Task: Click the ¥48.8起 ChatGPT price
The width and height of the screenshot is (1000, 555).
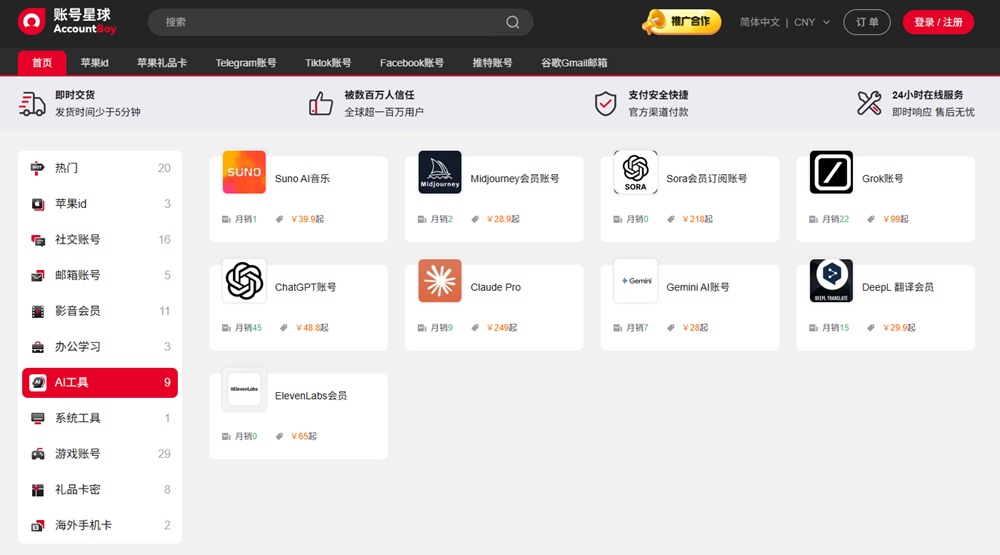Action: pos(312,327)
